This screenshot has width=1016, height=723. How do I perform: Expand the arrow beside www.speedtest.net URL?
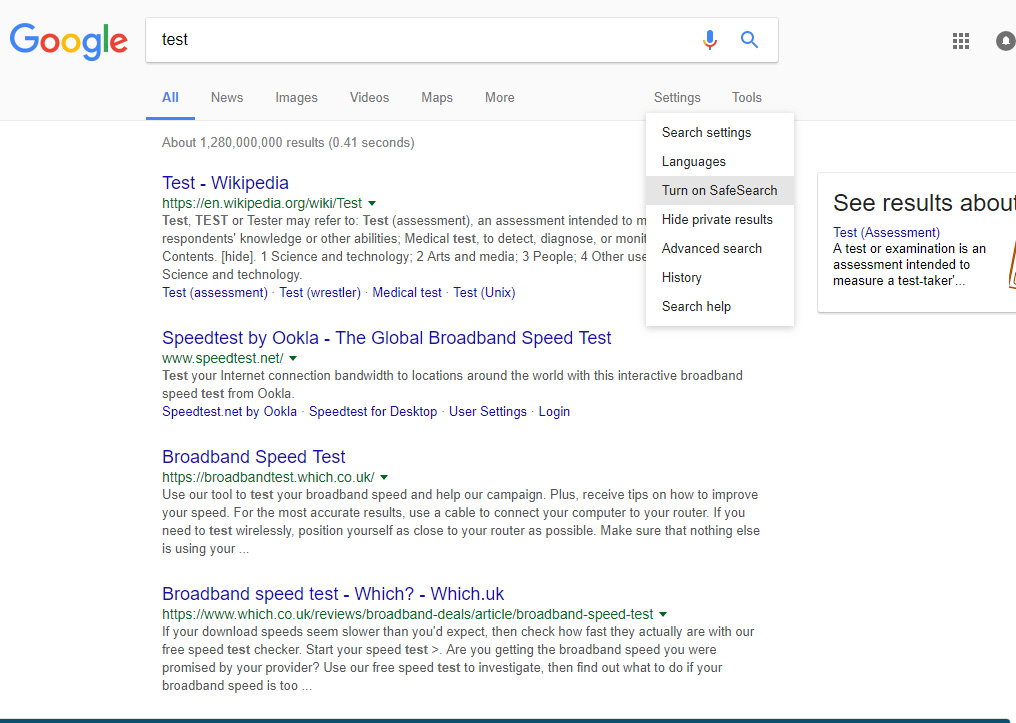point(293,358)
